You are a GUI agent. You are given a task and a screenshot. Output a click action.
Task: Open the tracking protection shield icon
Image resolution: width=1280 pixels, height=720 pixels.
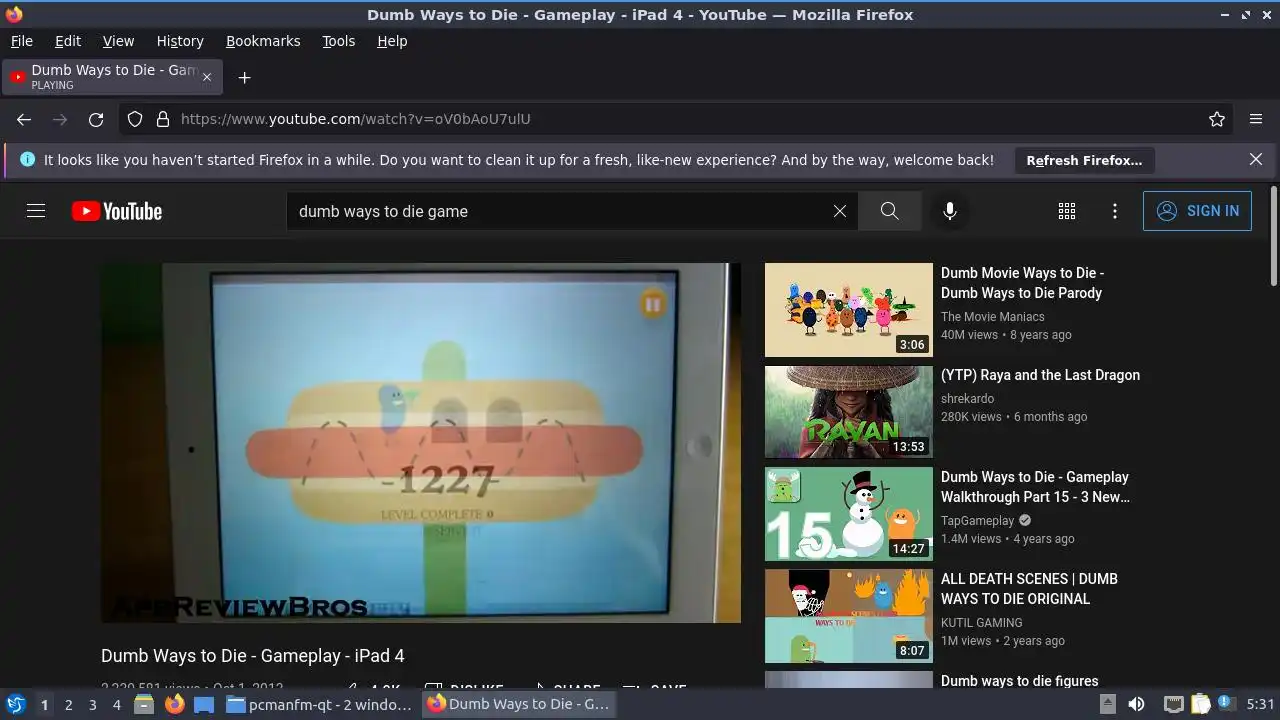(x=135, y=119)
